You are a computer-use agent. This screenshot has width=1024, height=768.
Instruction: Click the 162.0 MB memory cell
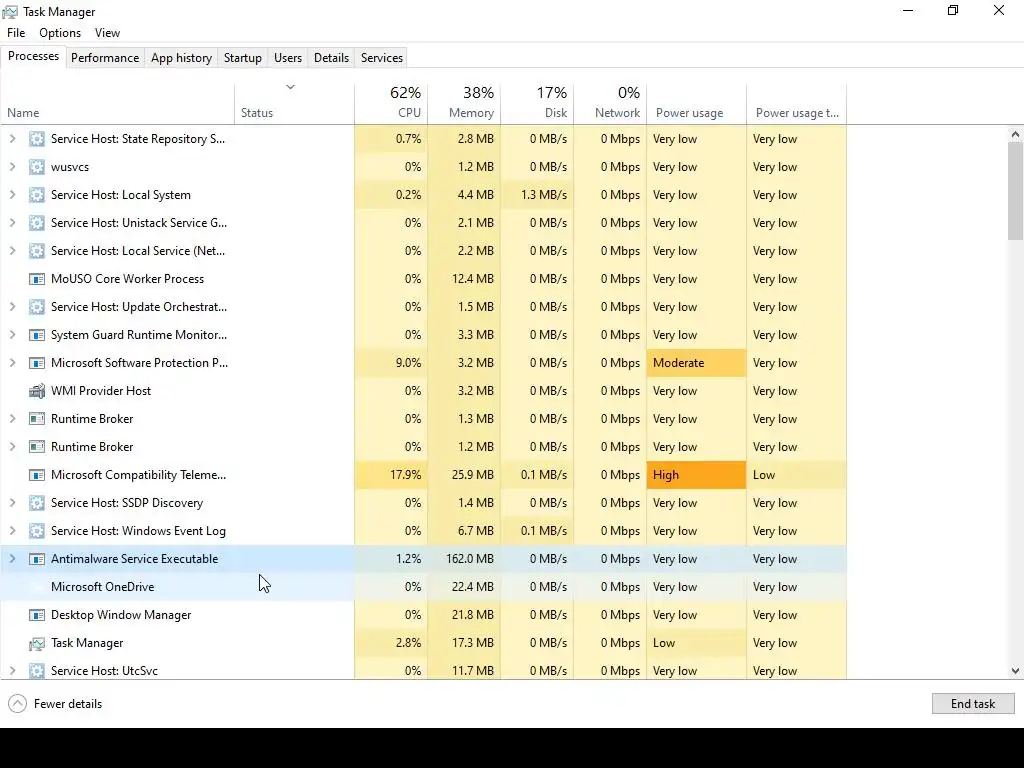464,559
